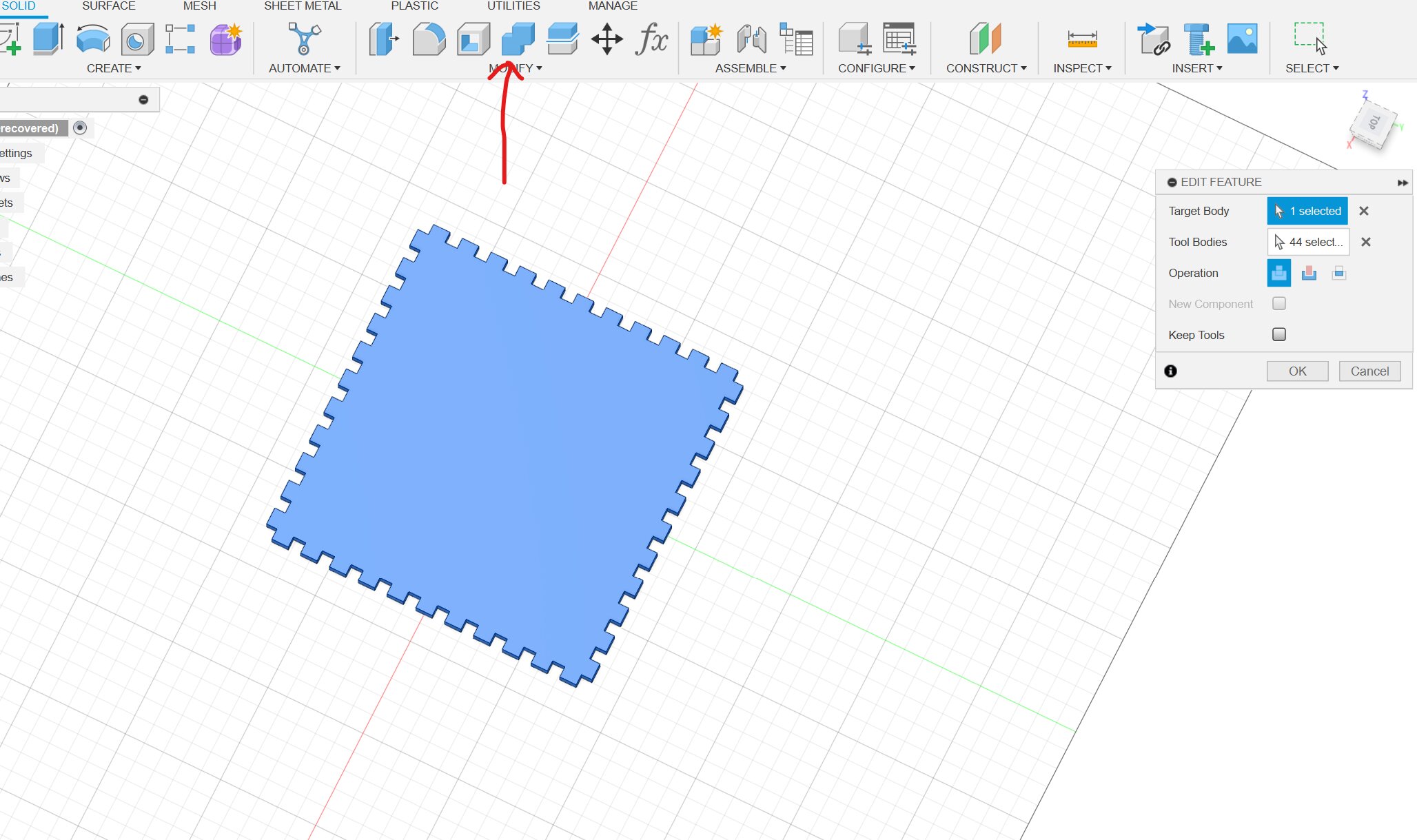This screenshot has width=1417, height=840.
Task: Open the AUTOMATE dropdown menu
Action: [x=305, y=68]
